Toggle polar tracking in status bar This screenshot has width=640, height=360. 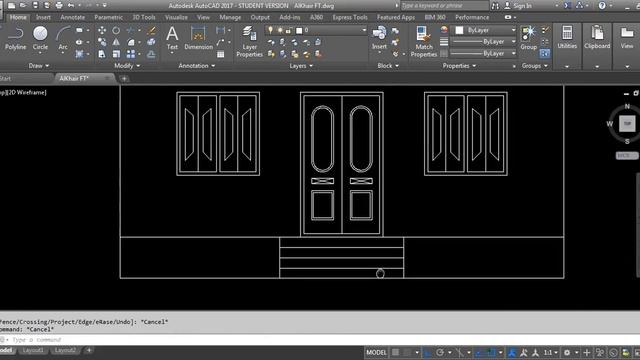point(440,353)
